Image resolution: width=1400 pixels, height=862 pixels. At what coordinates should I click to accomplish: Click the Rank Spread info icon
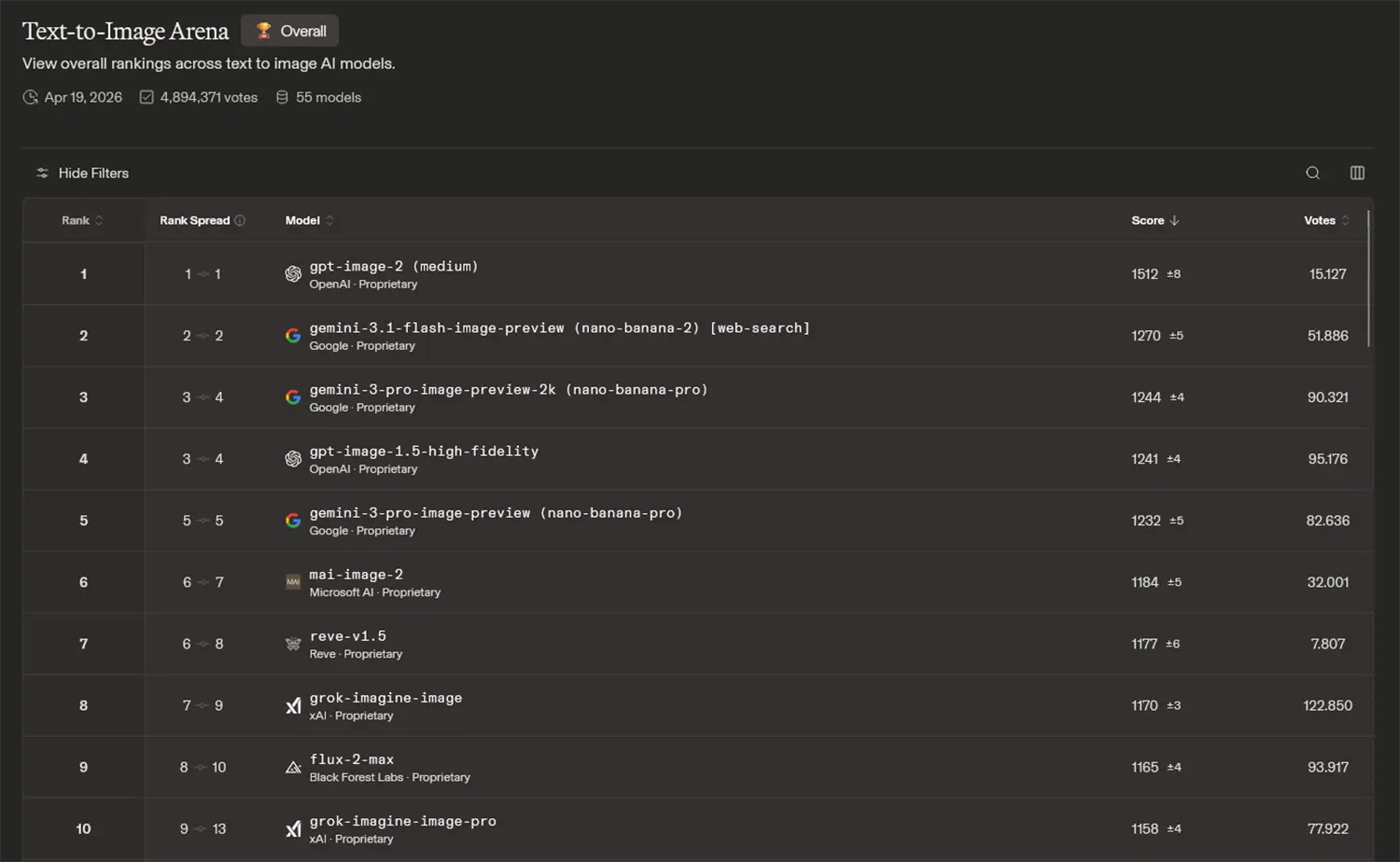click(240, 220)
